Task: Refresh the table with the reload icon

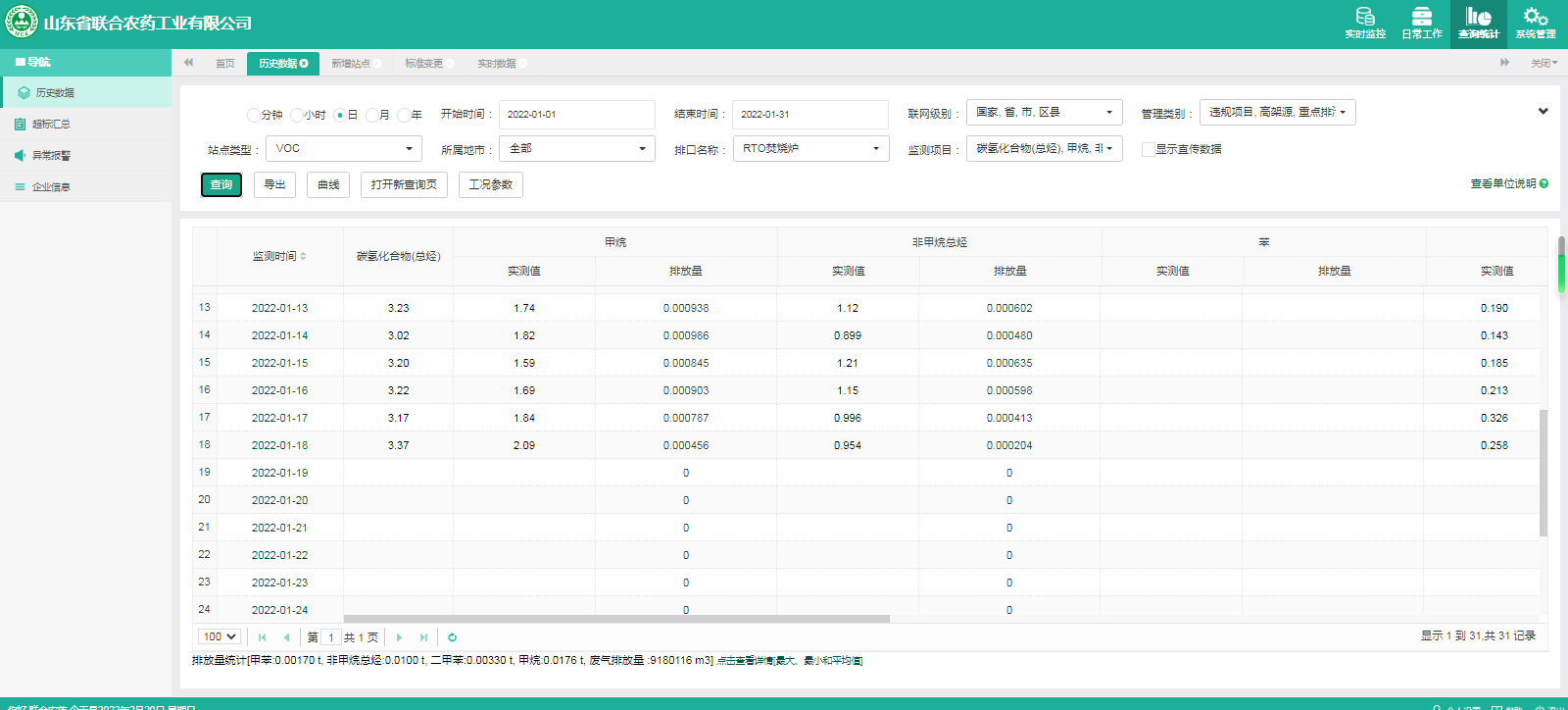Action: pyautogui.click(x=452, y=637)
